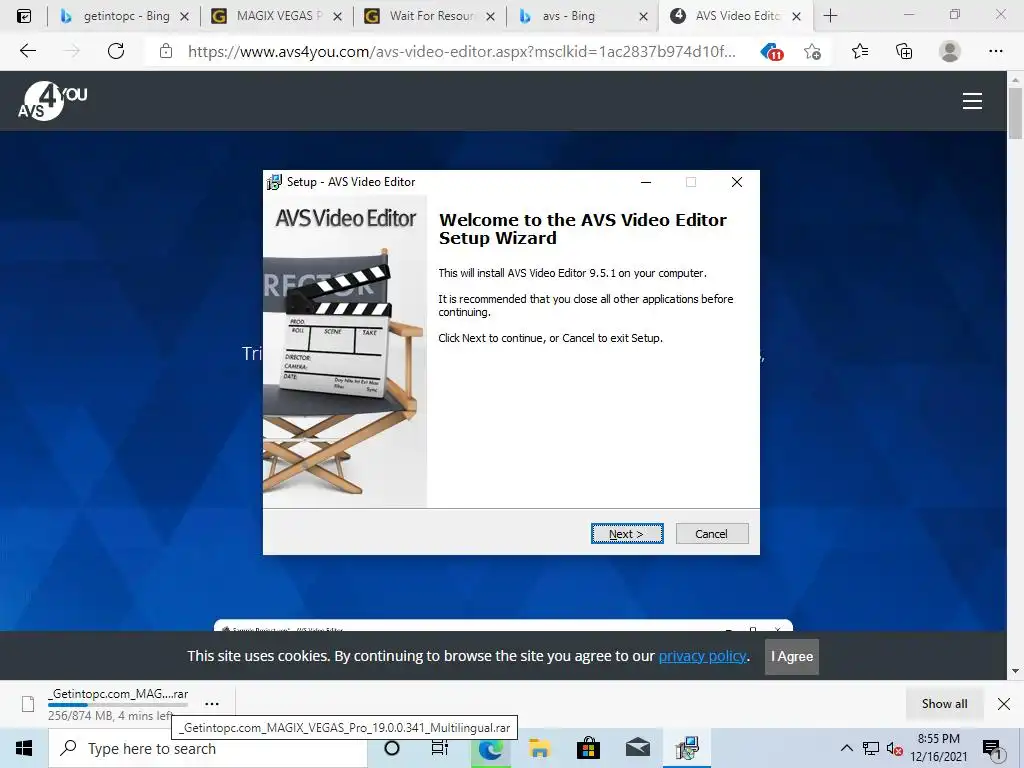
Task: Close the avs - Bing tab
Action: tap(643, 16)
